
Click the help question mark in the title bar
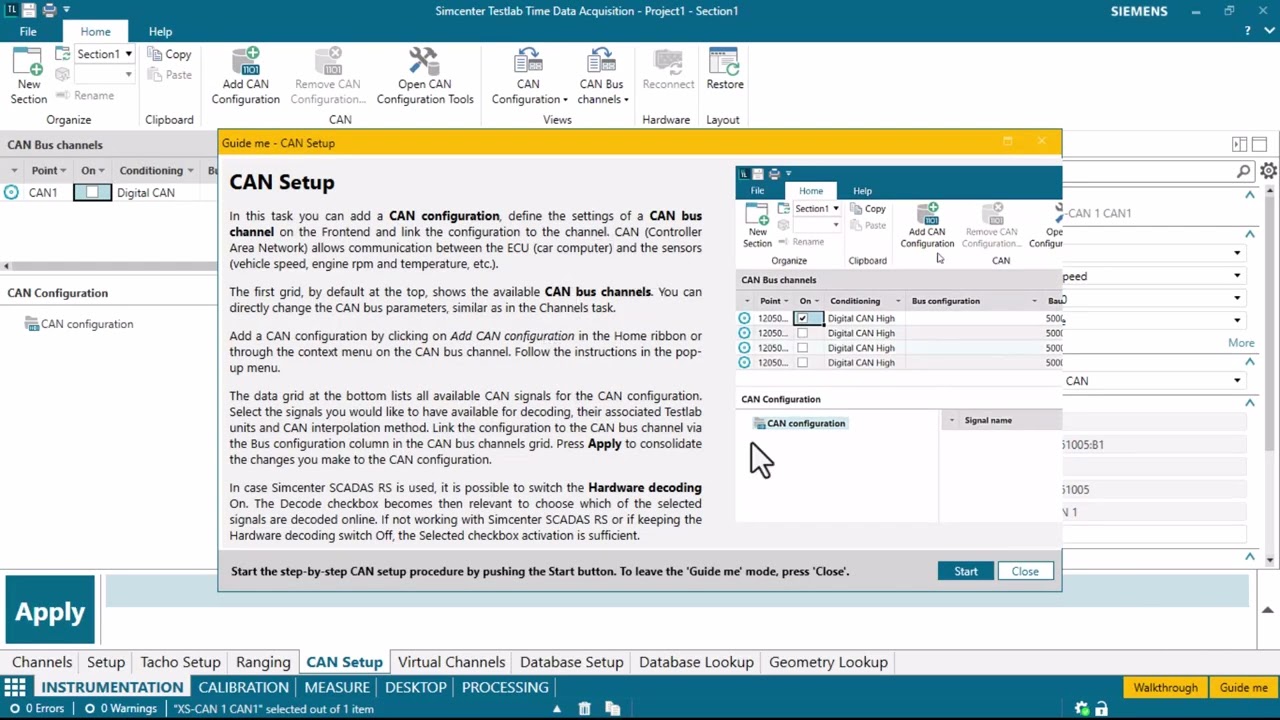coord(1247,31)
